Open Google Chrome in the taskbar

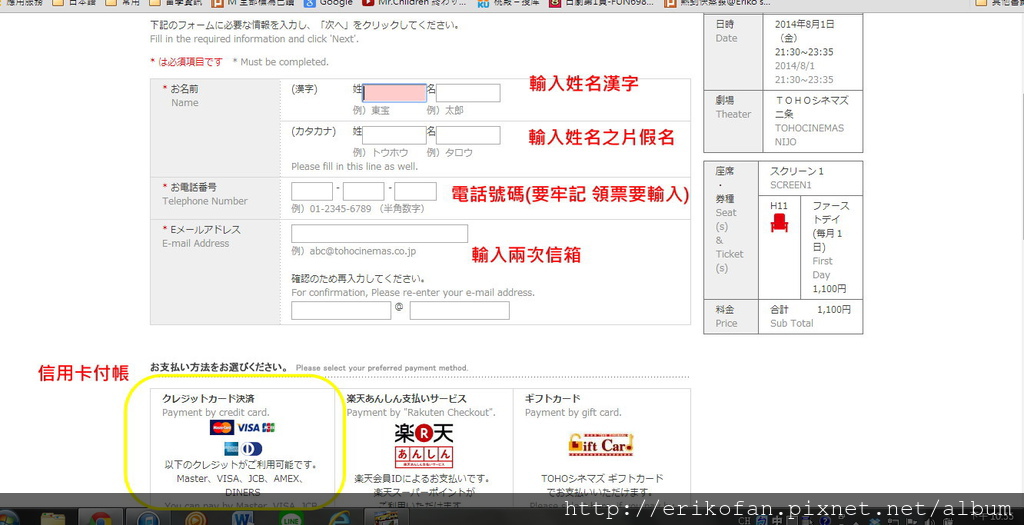(100, 520)
